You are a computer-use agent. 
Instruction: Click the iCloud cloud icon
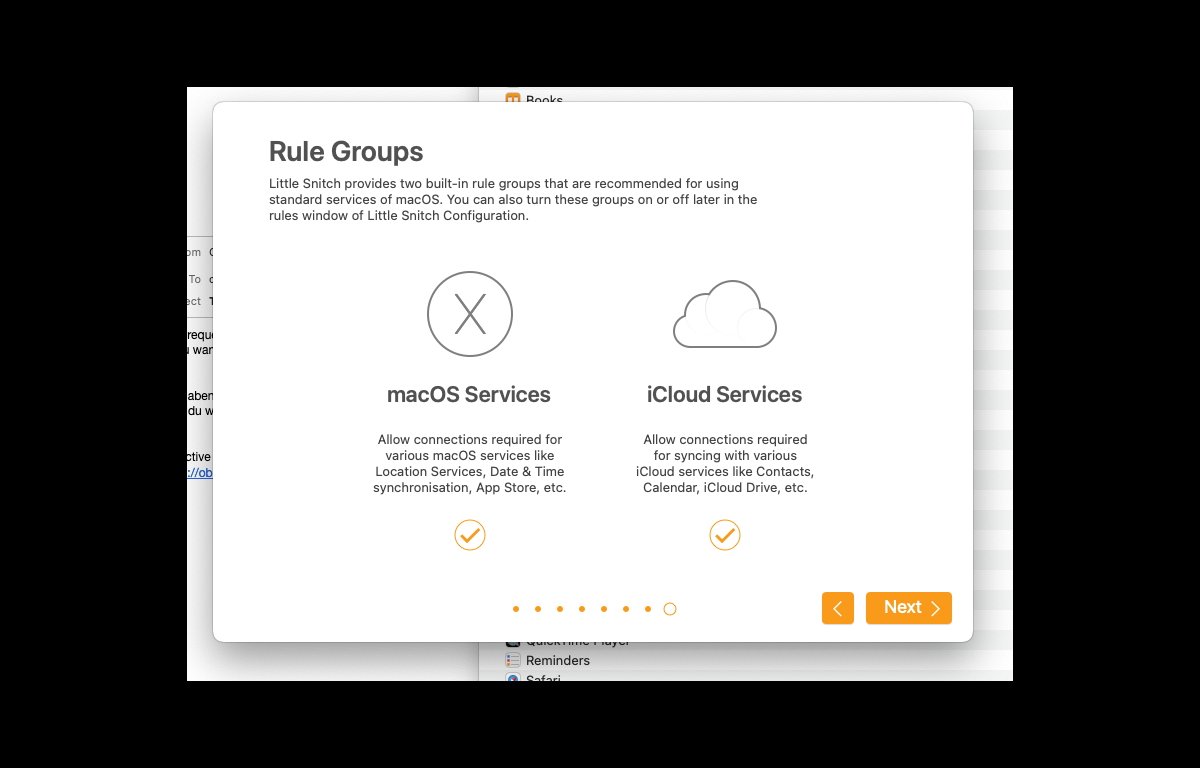click(x=725, y=314)
